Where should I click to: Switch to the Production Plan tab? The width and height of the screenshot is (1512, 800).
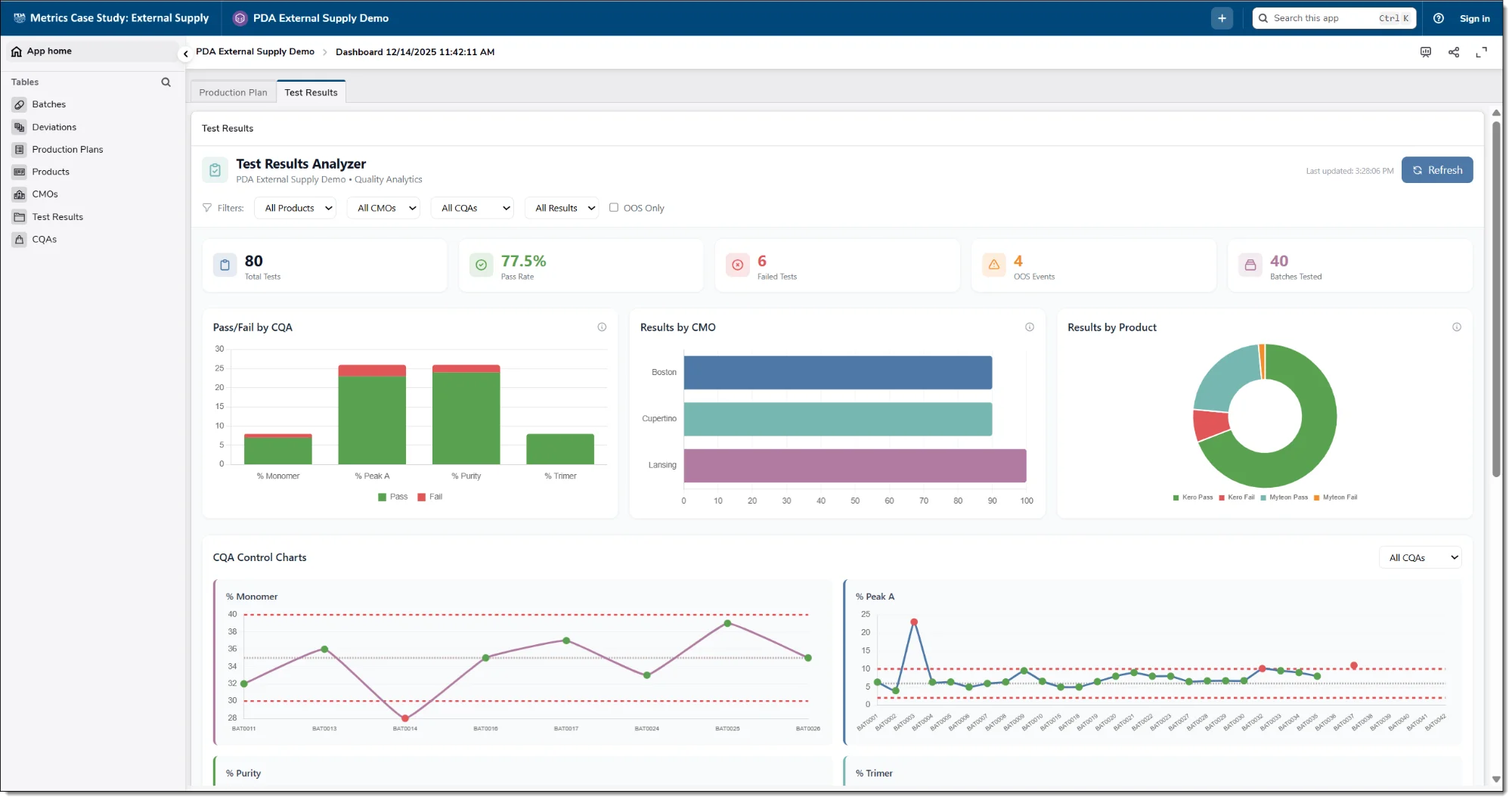(233, 91)
